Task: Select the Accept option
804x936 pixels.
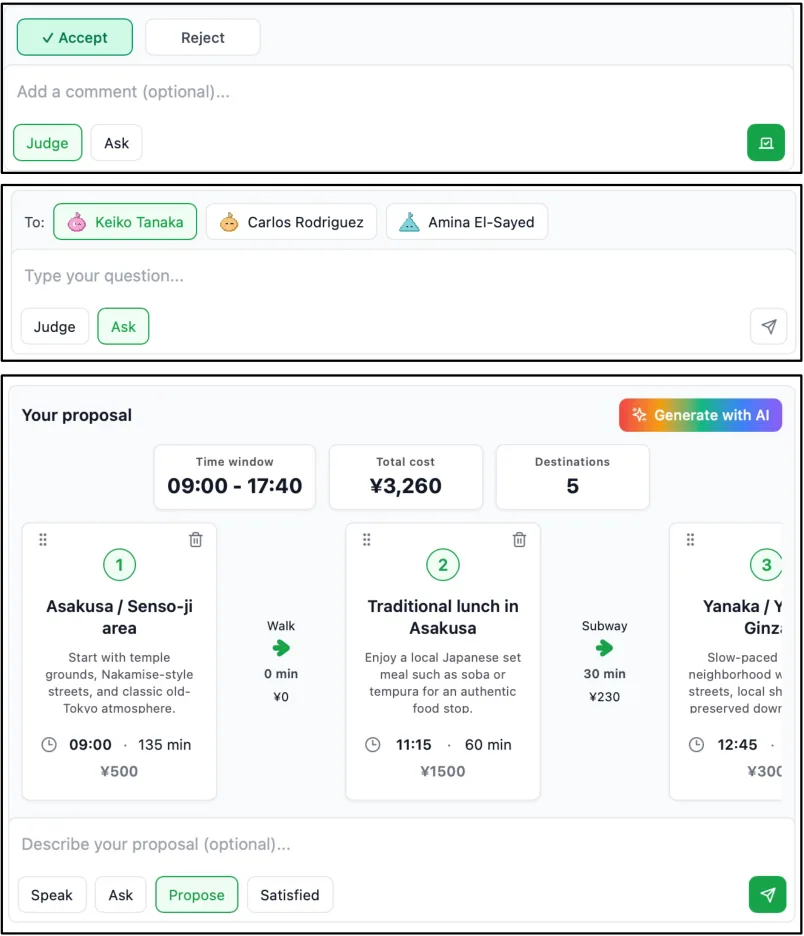Action: [x=75, y=38]
